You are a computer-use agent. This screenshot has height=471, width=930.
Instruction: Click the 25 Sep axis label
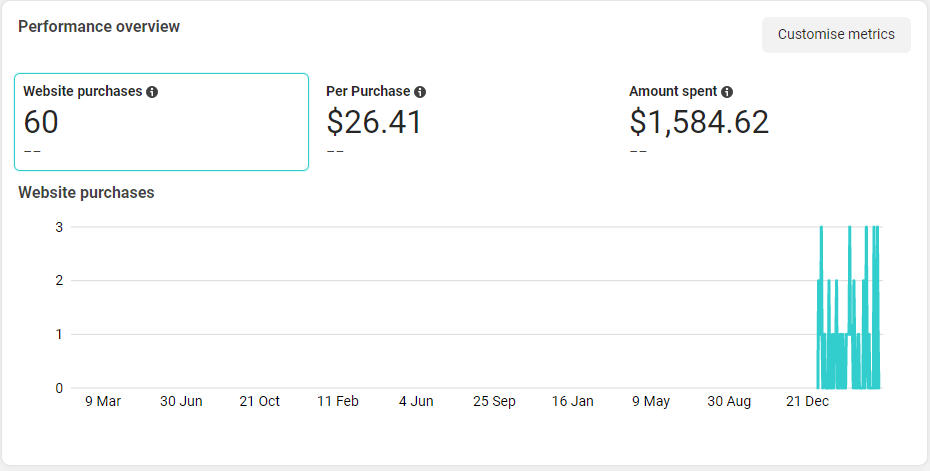tap(494, 402)
